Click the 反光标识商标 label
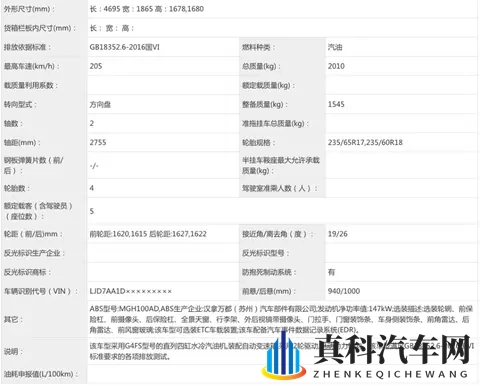This screenshot has height=385, width=480. click(x=27, y=272)
